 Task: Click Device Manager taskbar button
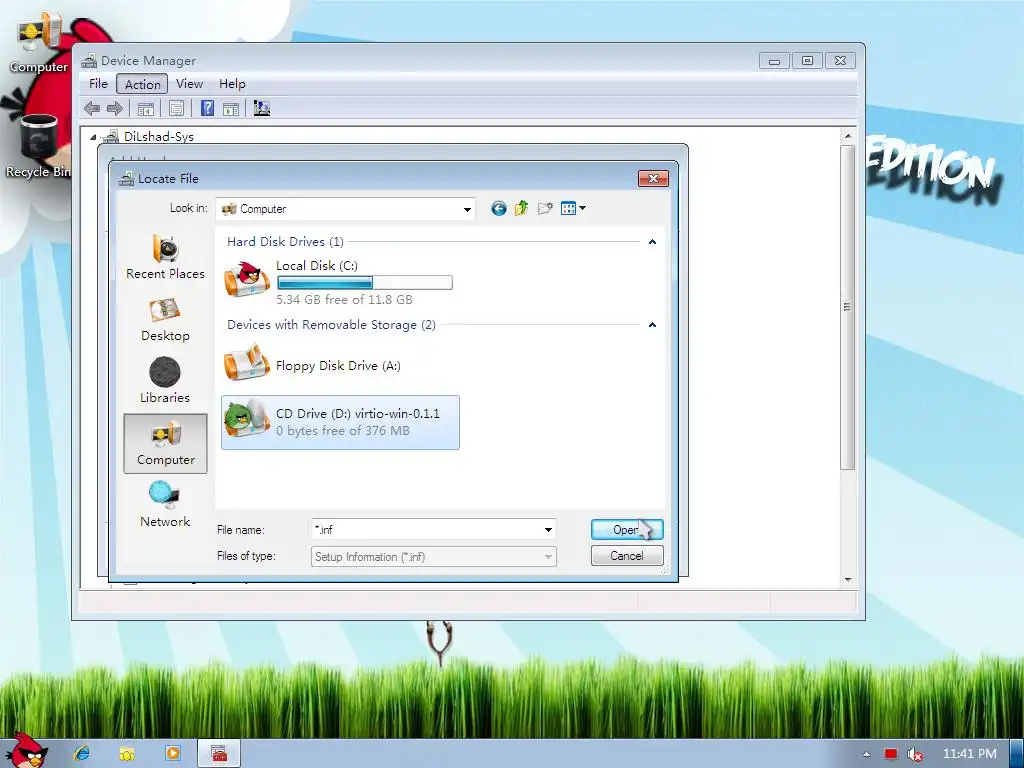coord(219,754)
